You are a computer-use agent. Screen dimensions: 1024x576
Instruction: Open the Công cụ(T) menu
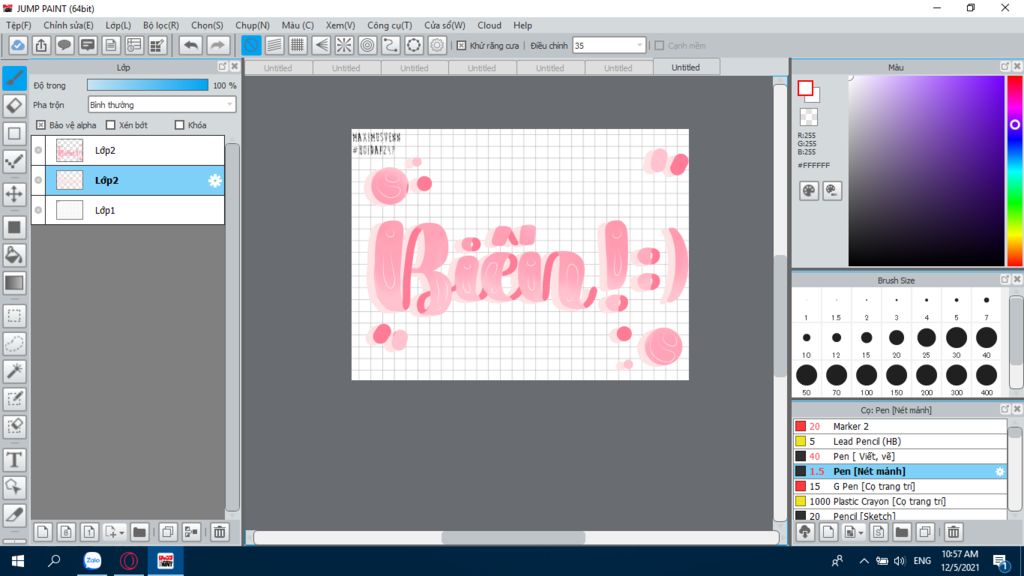(x=389, y=25)
